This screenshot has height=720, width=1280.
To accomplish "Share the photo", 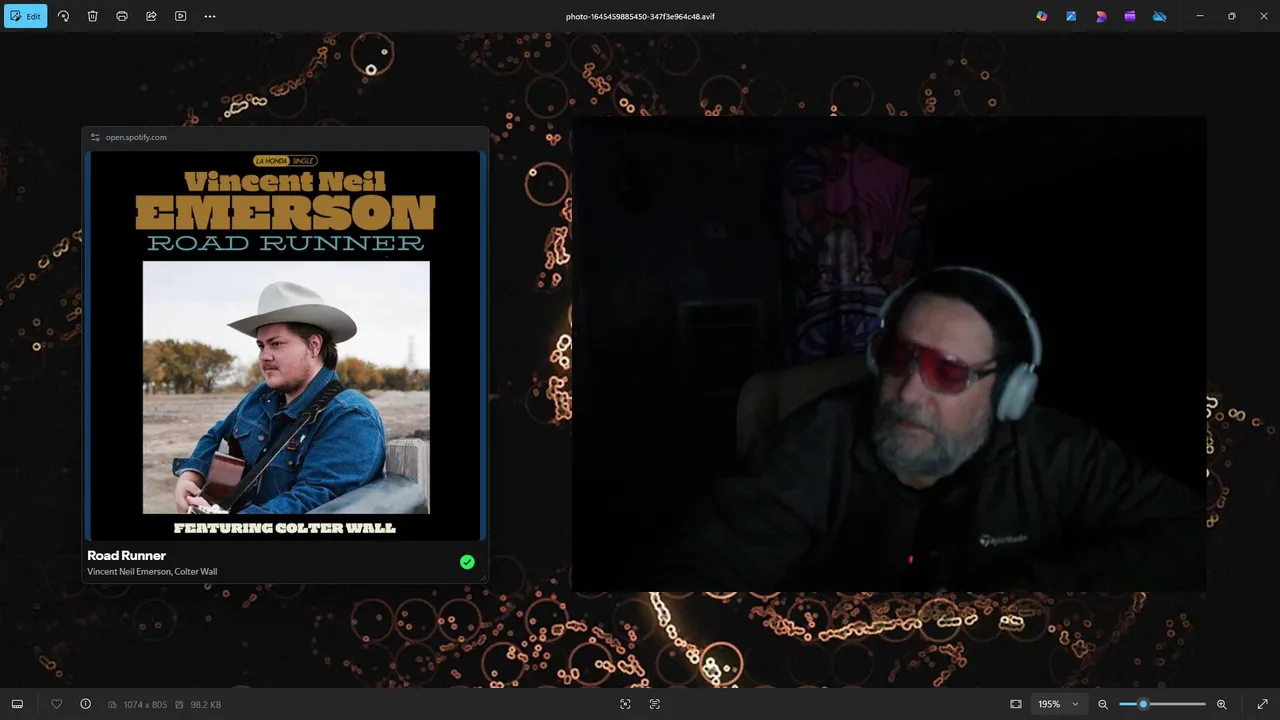I will coord(151,16).
